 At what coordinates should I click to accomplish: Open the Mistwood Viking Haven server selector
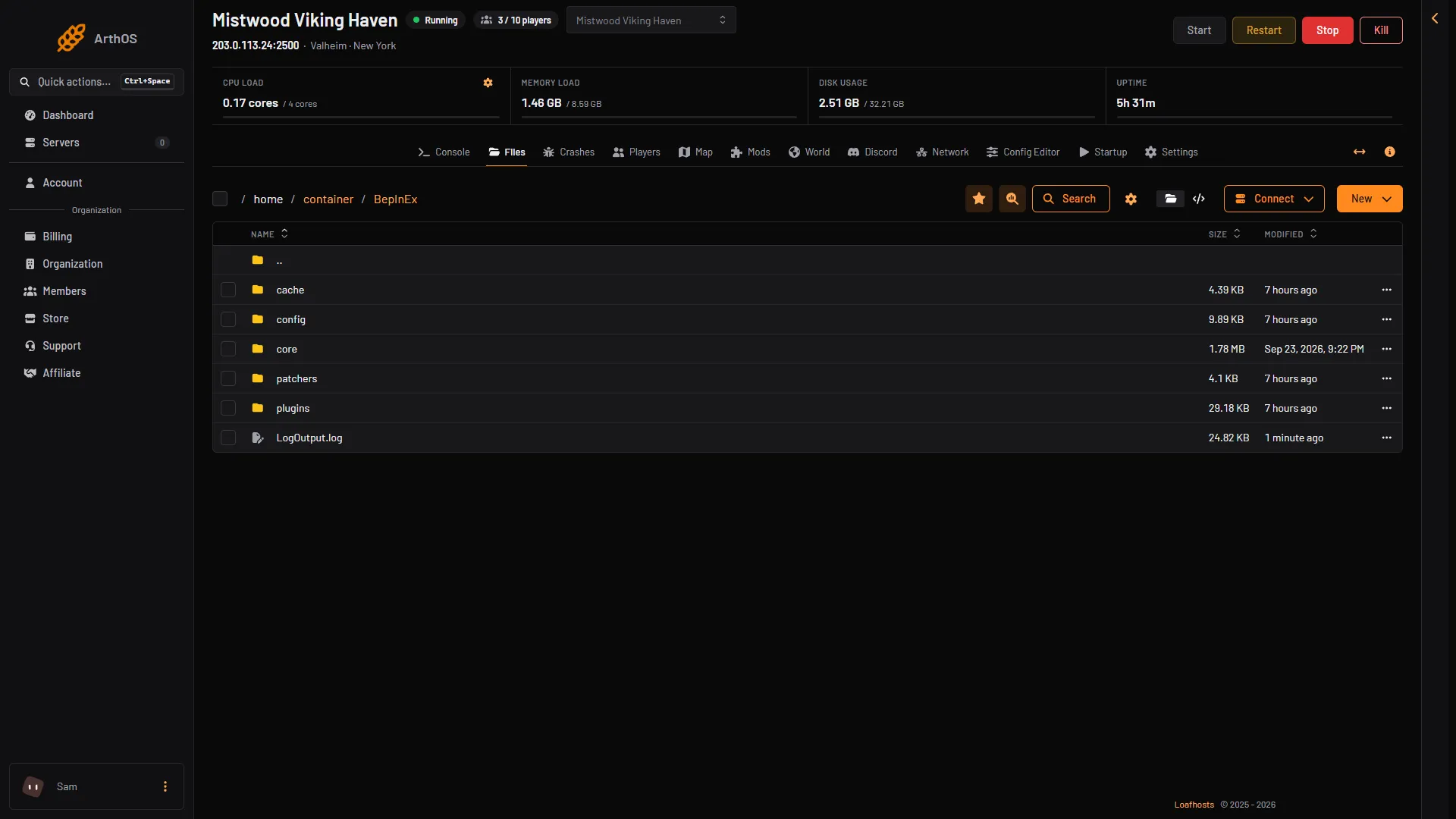coord(651,20)
